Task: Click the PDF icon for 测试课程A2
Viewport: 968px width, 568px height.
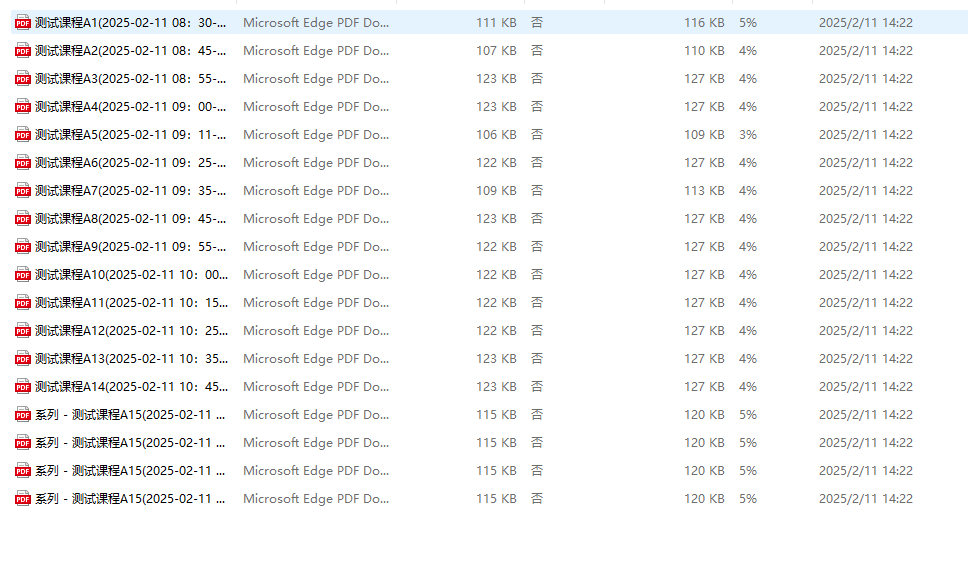Action: [x=23, y=51]
